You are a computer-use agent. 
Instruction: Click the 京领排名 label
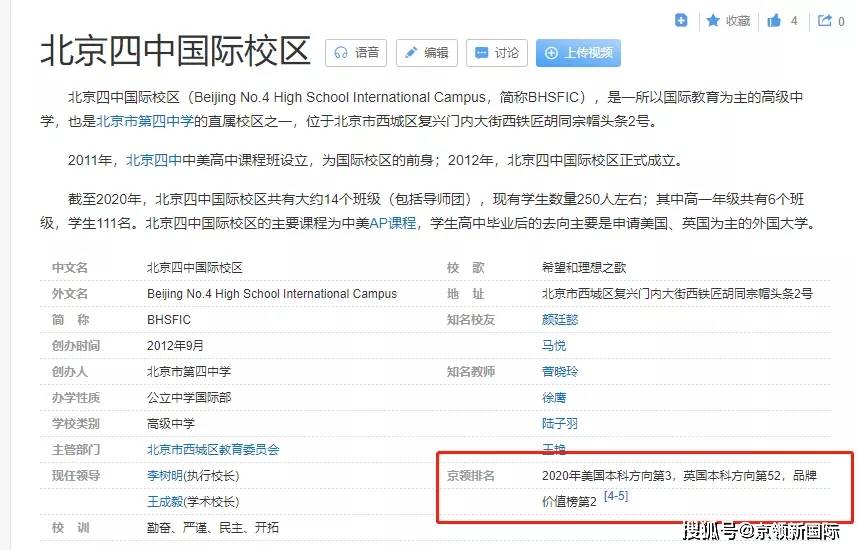tap(471, 476)
